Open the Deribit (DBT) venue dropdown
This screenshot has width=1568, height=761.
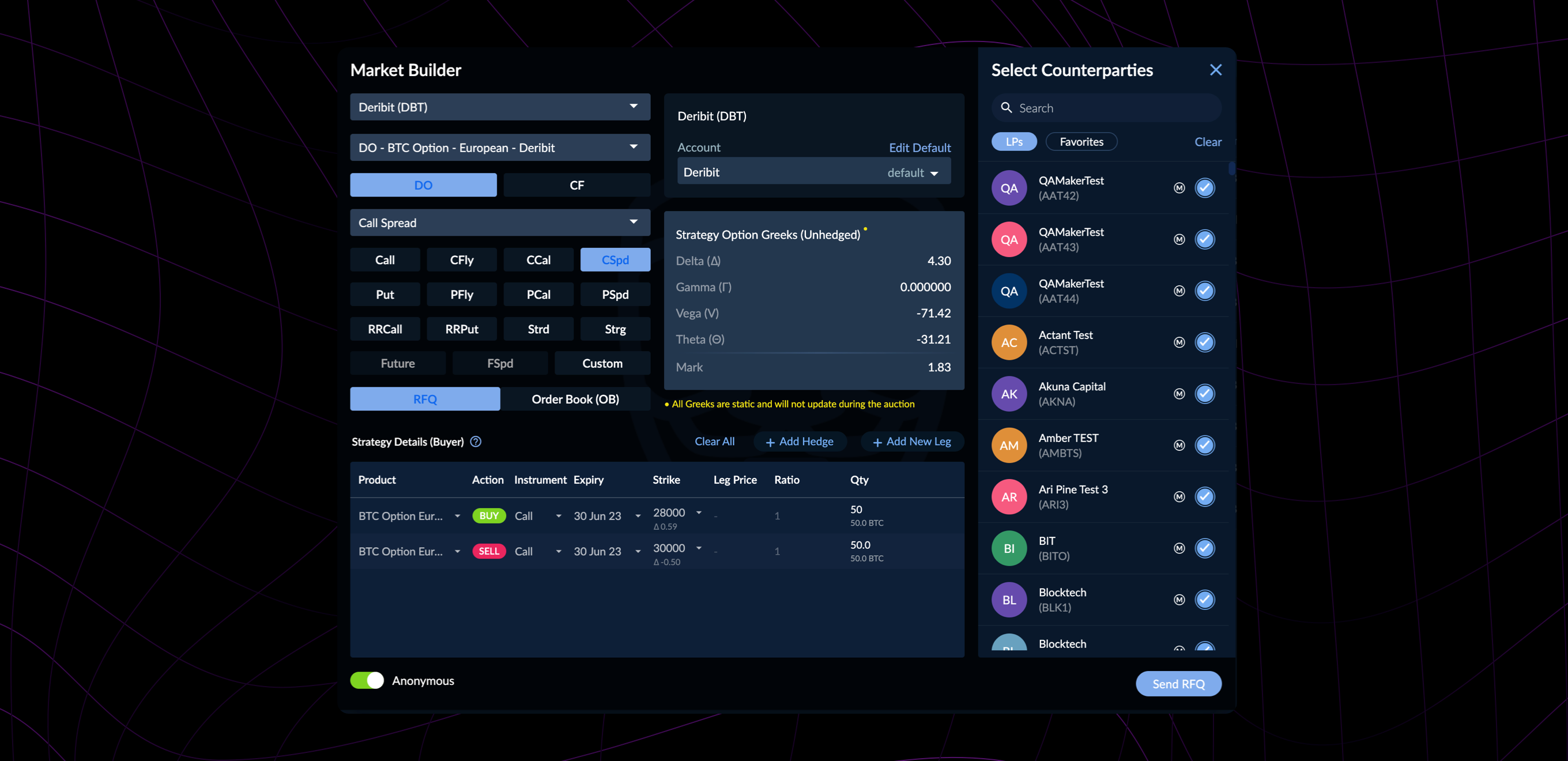coord(500,107)
